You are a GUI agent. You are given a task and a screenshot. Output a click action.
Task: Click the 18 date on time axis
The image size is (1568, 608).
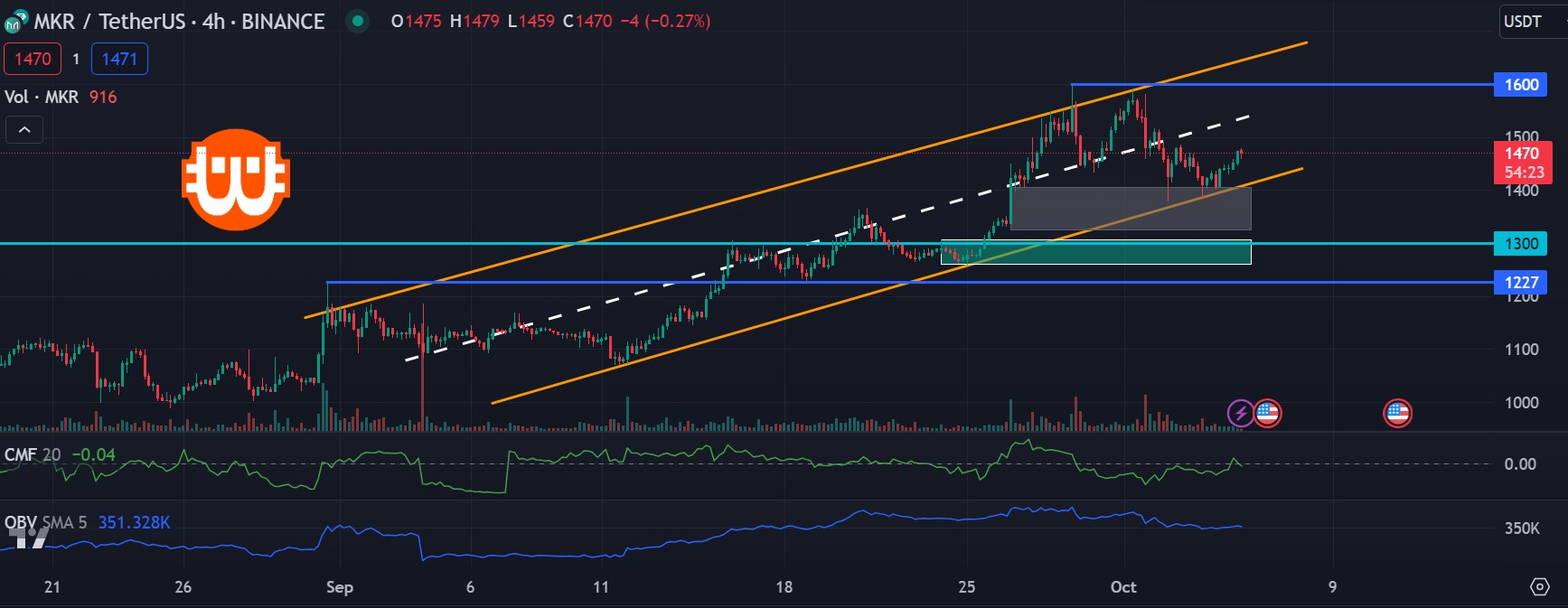784,587
